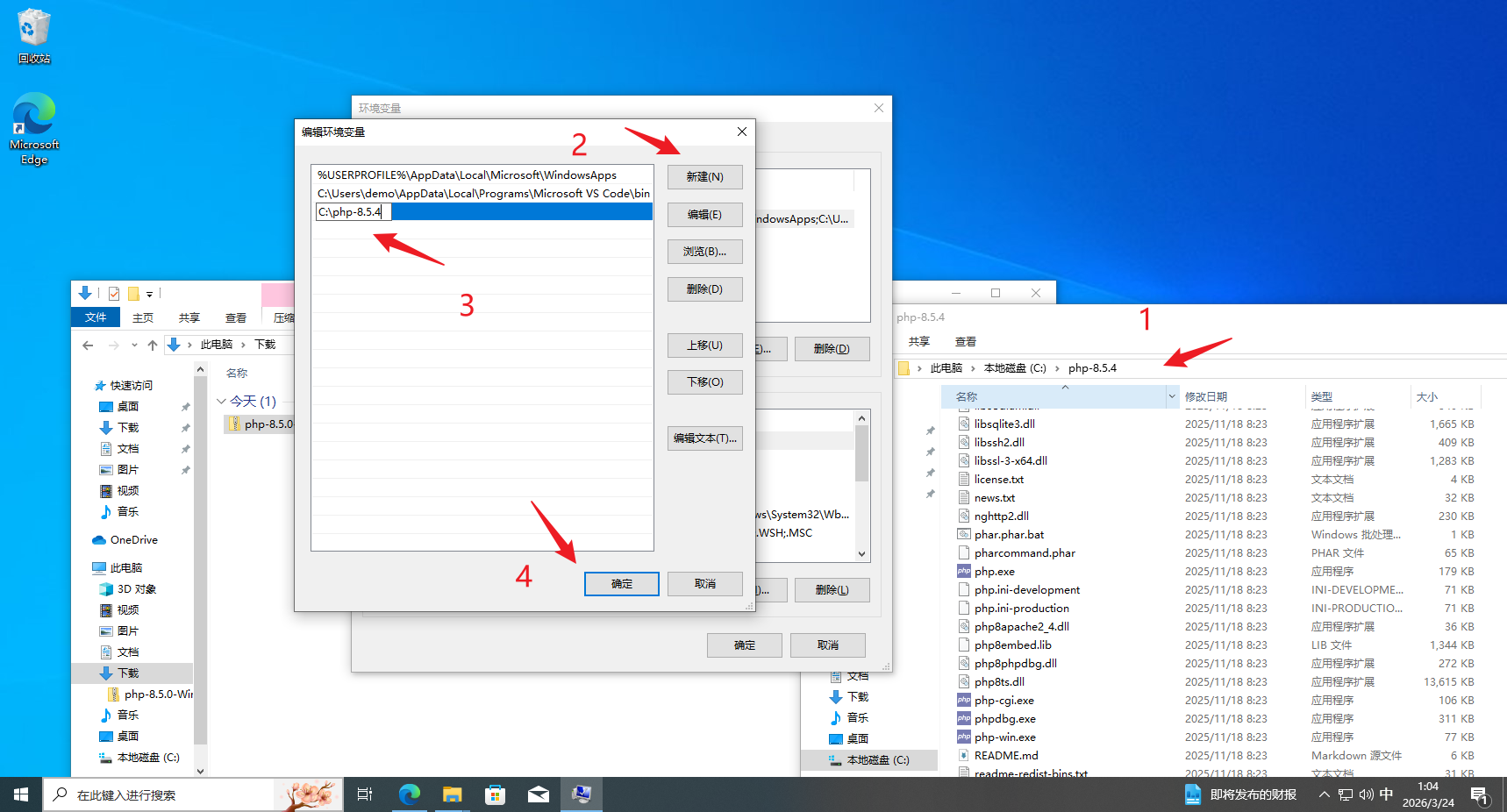Click the 新建(N) button

pos(704,177)
